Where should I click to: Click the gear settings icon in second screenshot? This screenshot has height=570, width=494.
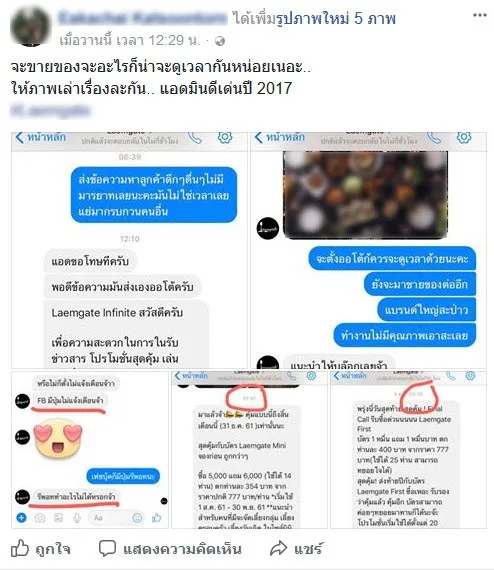[x=464, y=138]
